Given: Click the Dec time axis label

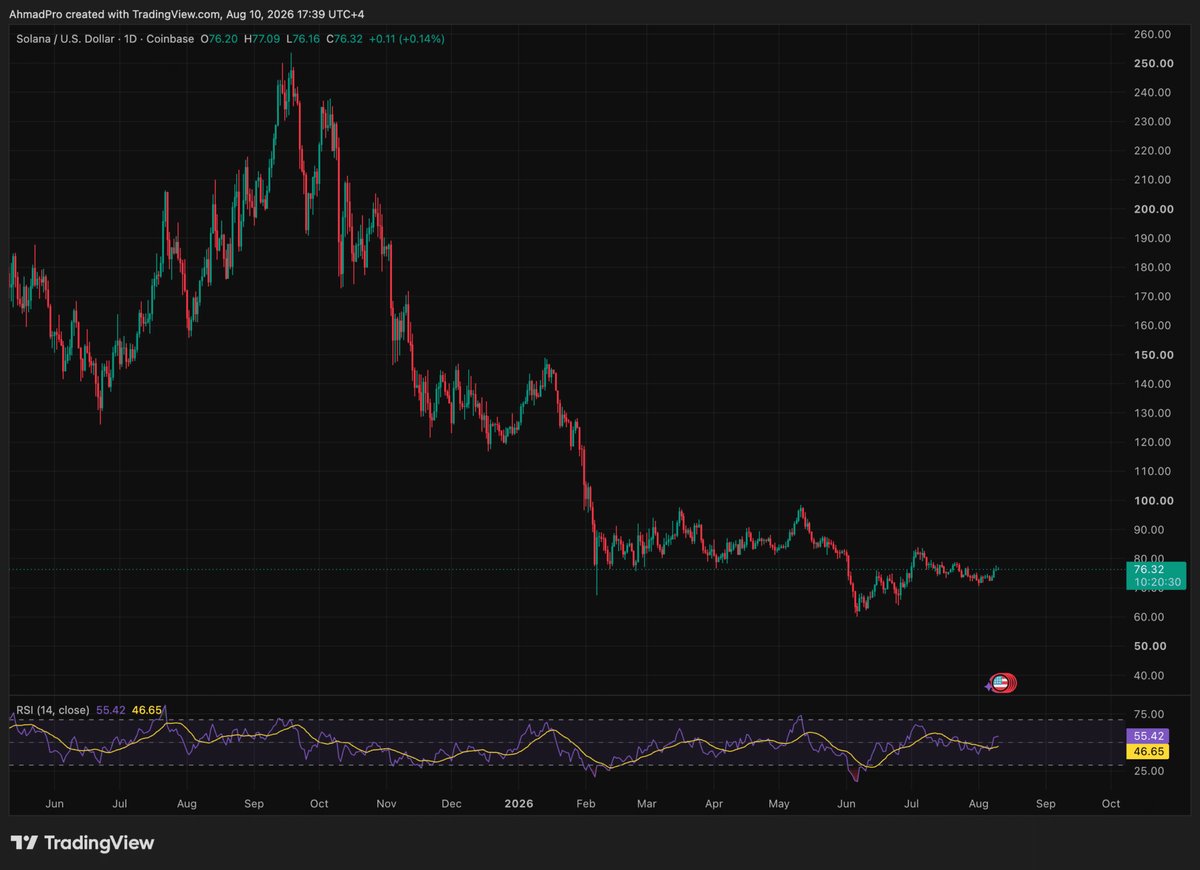Looking at the screenshot, I should coord(451,803).
